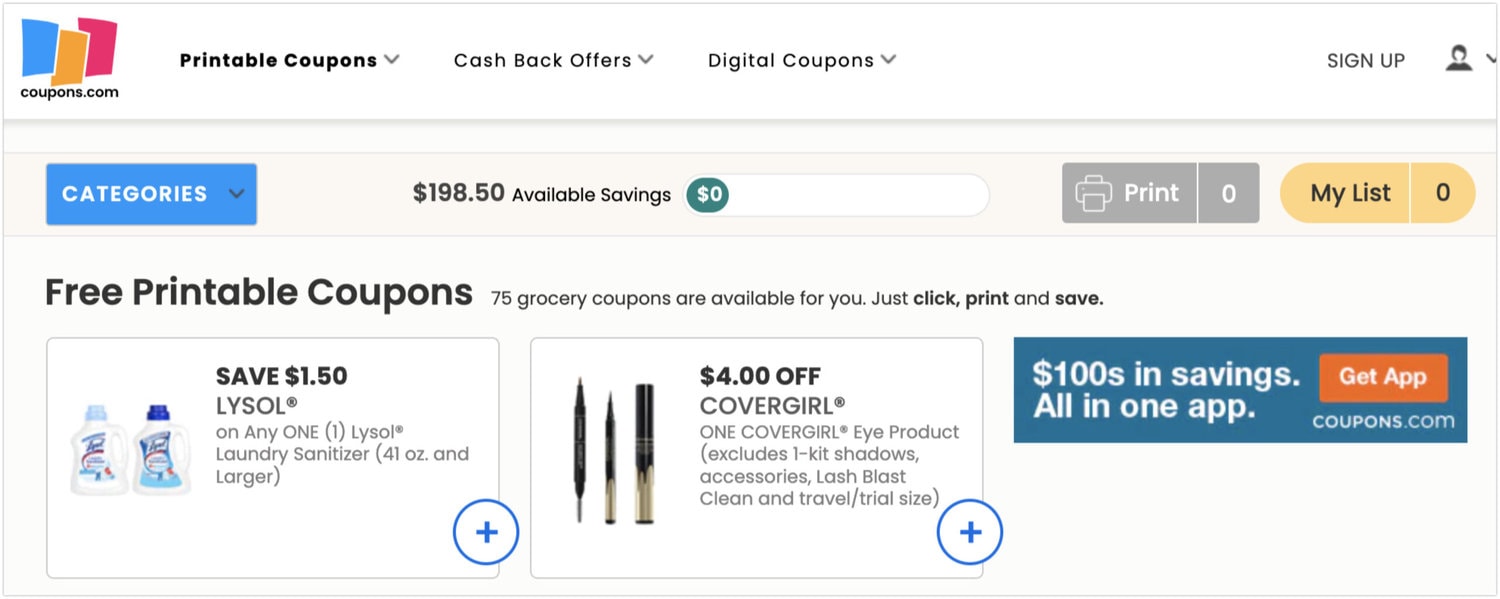Image resolution: width=1500 pixels, height=599 pixels.
Task: Click the green $0 savings badge
Action: click(x=707, y=194)
